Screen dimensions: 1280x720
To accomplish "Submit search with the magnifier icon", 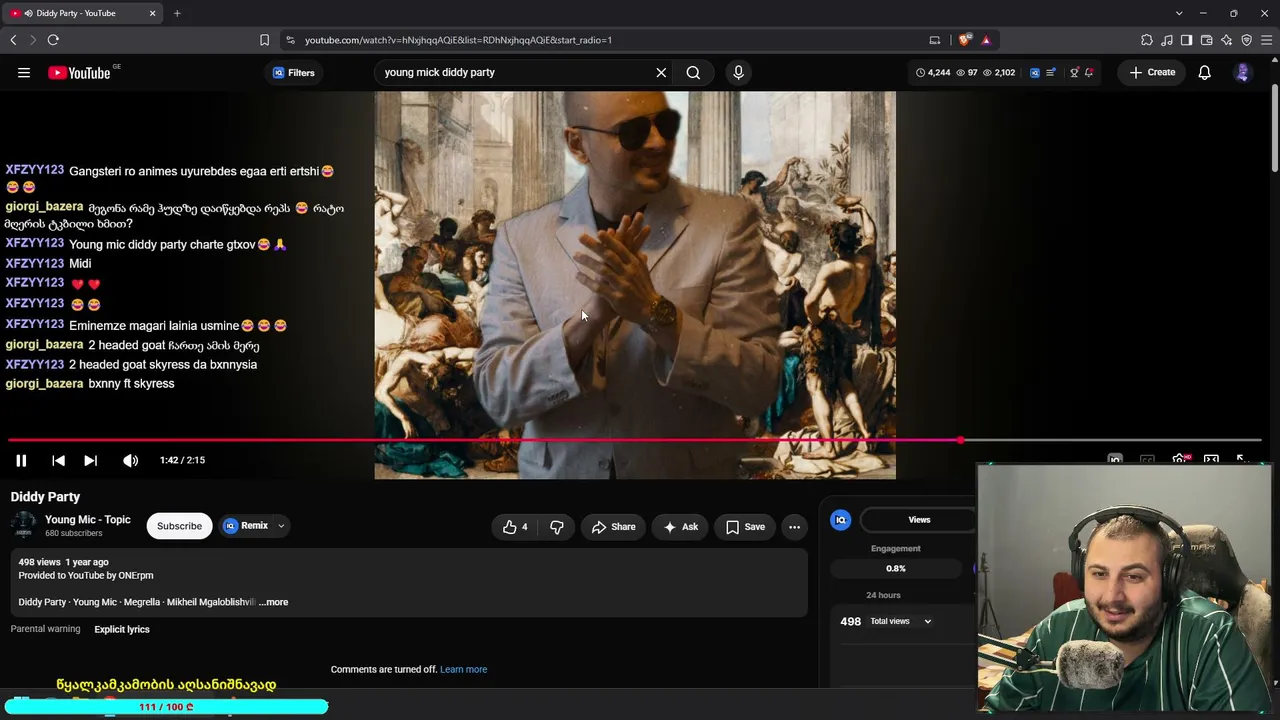I will pyautogui.click(x=693, y=72).
